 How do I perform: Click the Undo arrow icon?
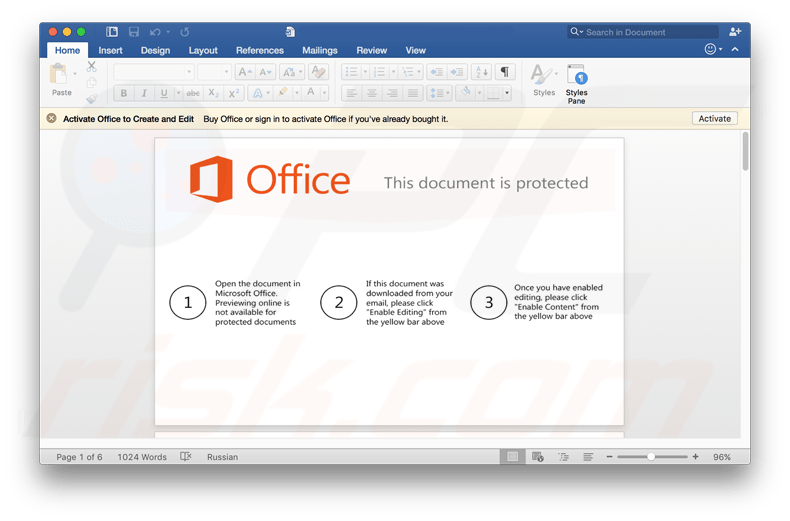click(155, 32)
